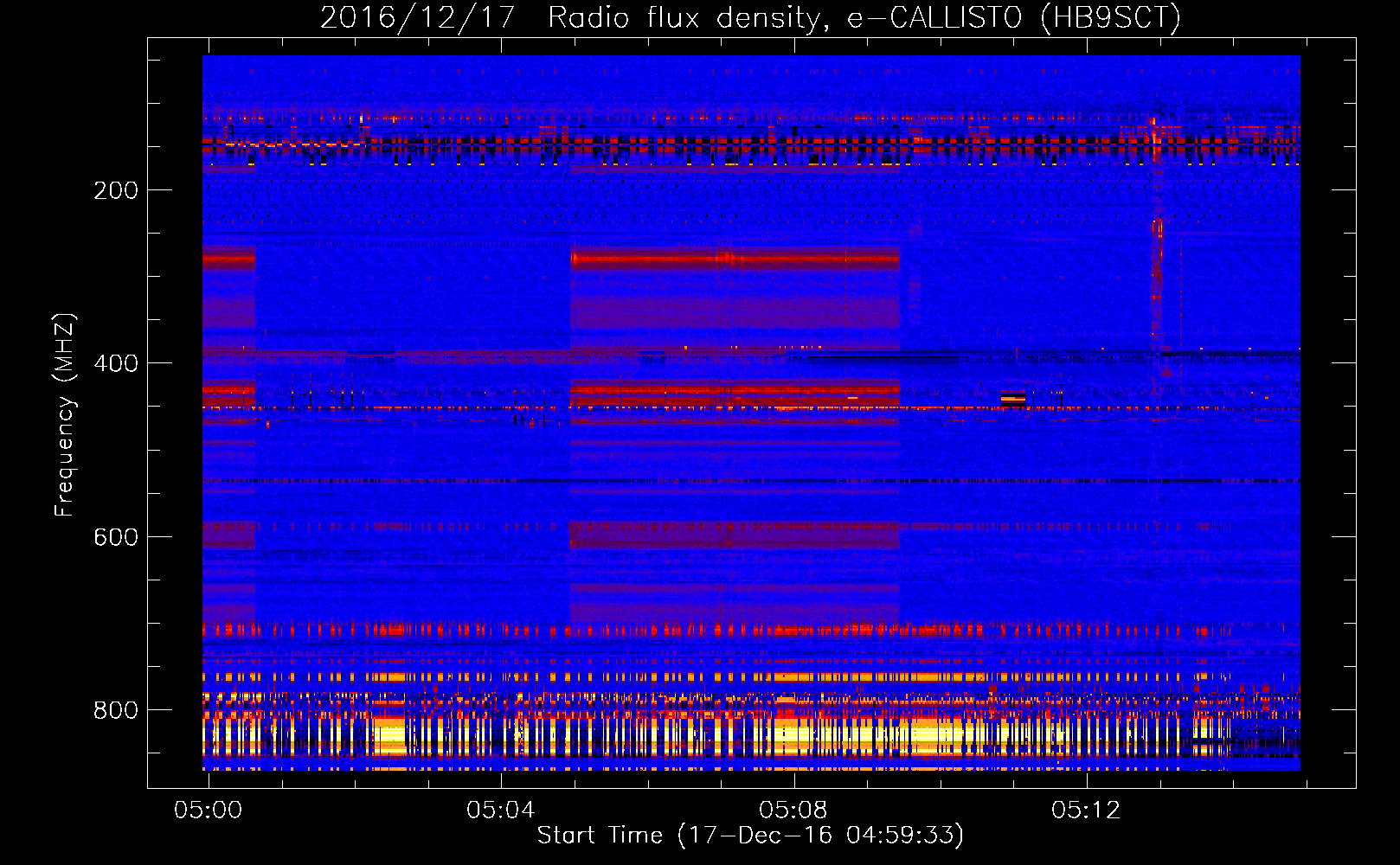This screenshot has width=1400, height=865.
Task: Select the Start Time axis caption
Action: pyautogui.click(x=751, y=836)
